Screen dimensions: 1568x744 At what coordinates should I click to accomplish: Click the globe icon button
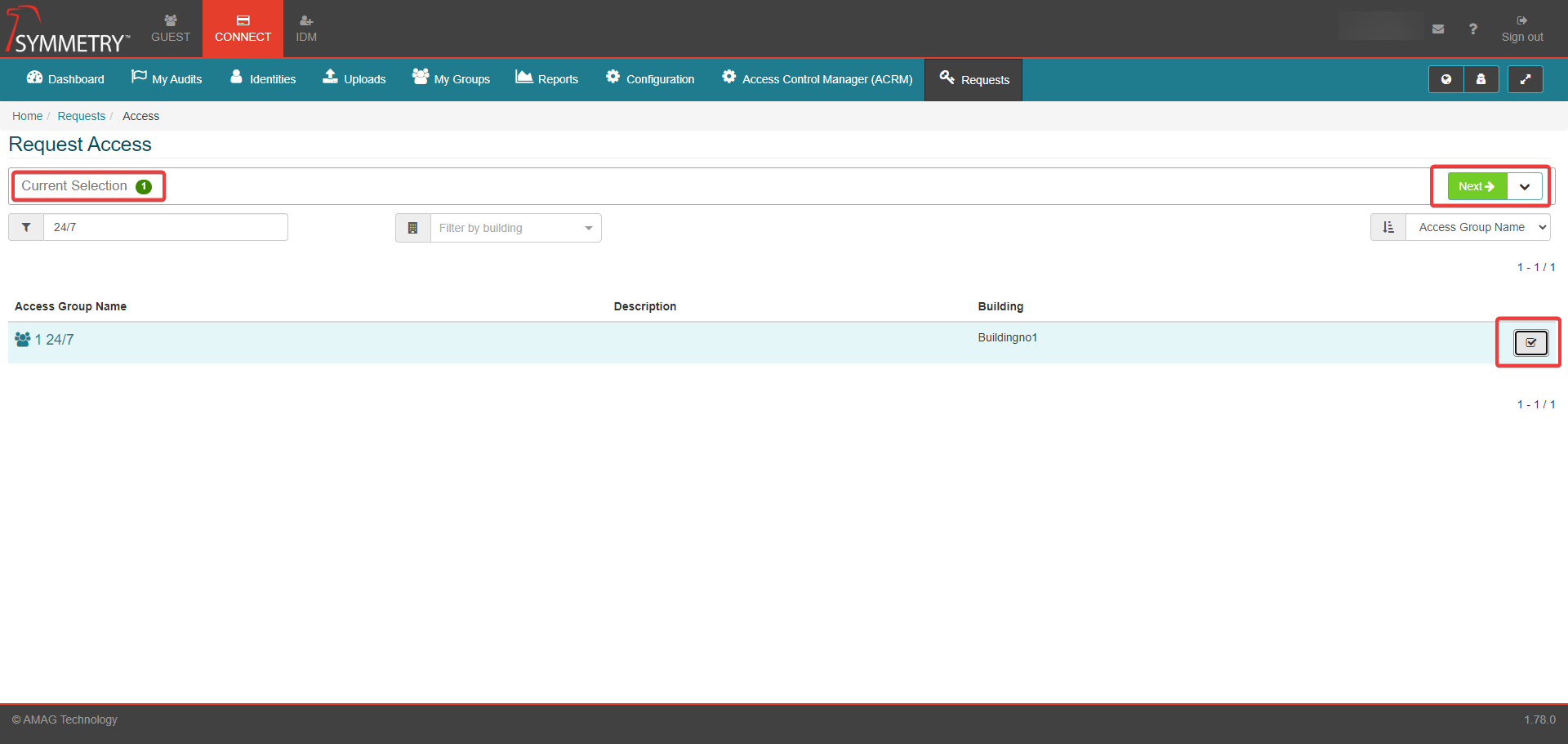[x=1445, y=79]
